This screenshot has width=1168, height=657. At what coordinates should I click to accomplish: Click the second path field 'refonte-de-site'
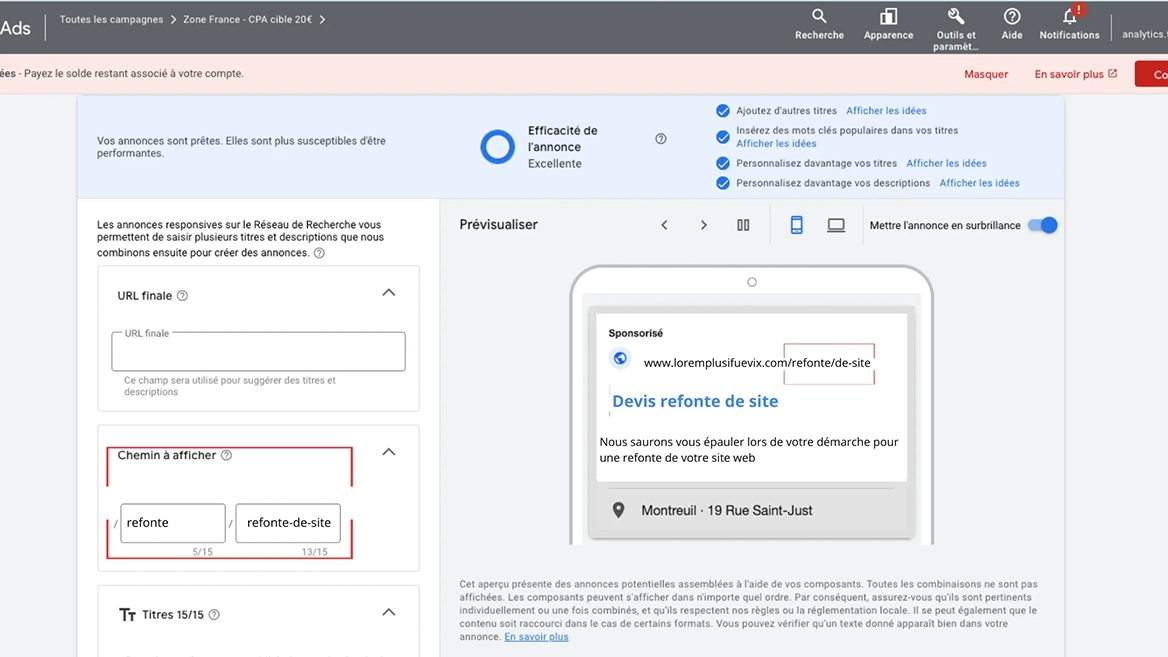click(288, 523)
